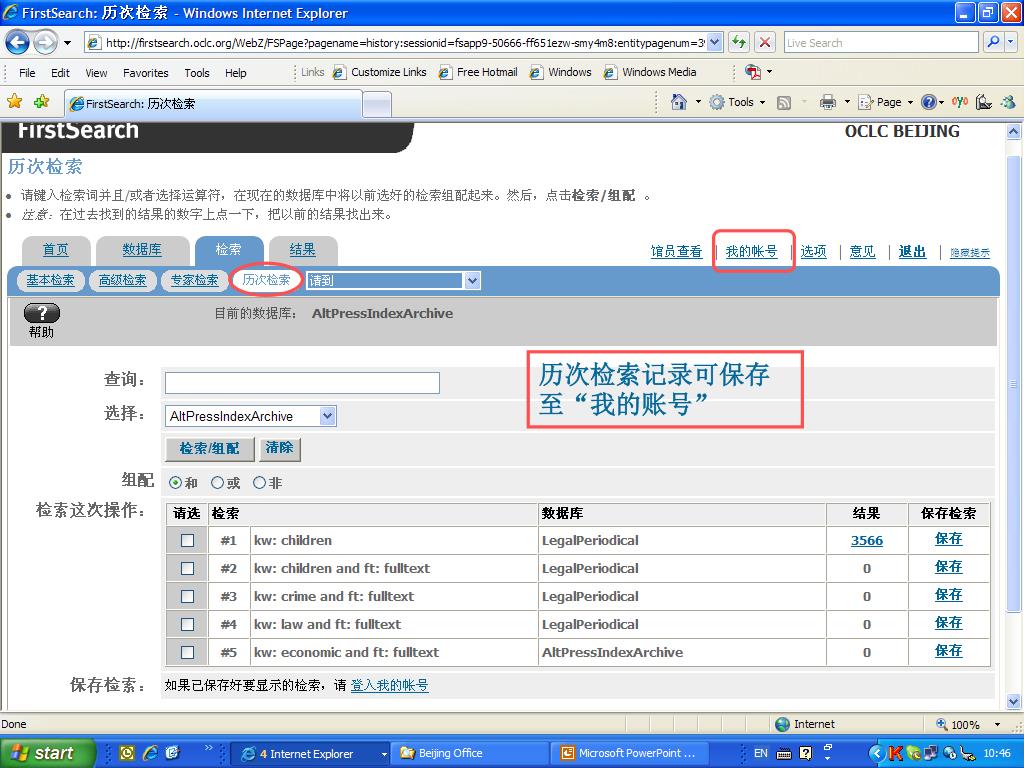Open the 请到 jump-to dropdown
Viewport: 1024px width, 768px height.
click(472, 281)
